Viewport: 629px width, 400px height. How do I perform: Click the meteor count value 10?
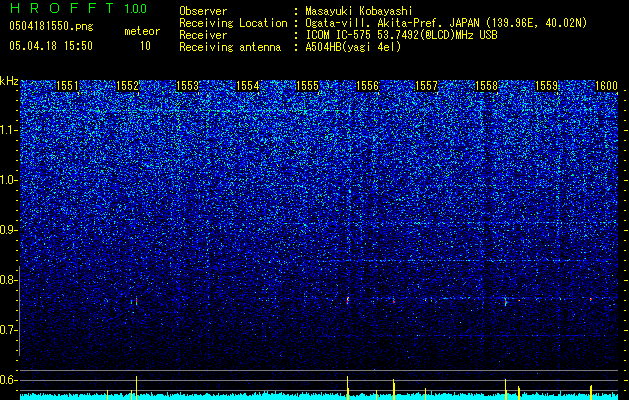[x=145, y=46]
